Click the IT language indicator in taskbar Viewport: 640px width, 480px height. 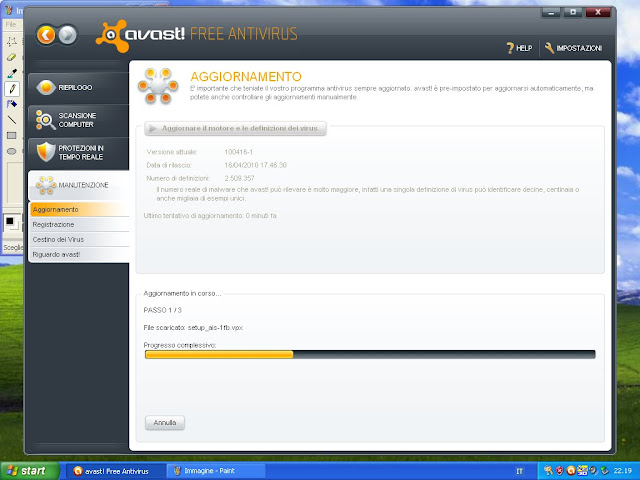[519, 471]
